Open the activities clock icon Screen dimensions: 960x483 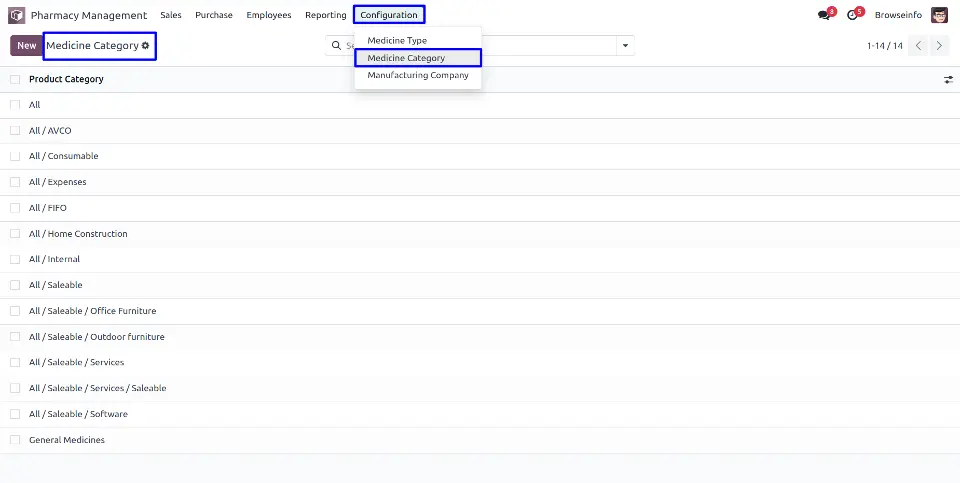pyautogui.click(x=852, y=15)
